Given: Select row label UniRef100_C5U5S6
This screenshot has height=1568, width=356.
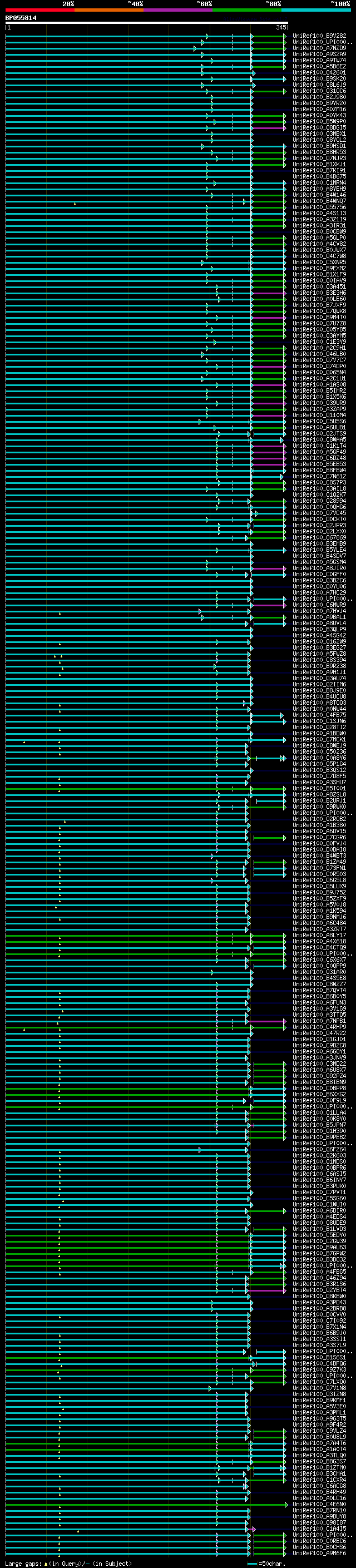Looking at the screenshot, I should [319, 421].
